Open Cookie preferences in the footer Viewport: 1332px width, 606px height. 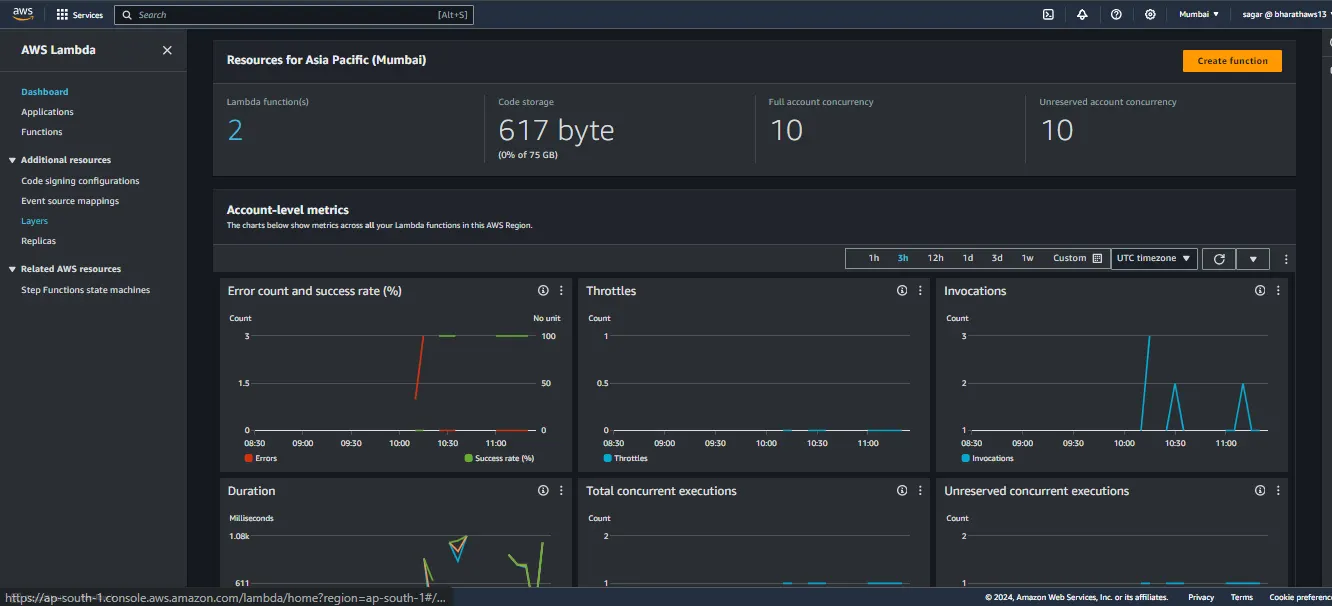pos(1300,597)
